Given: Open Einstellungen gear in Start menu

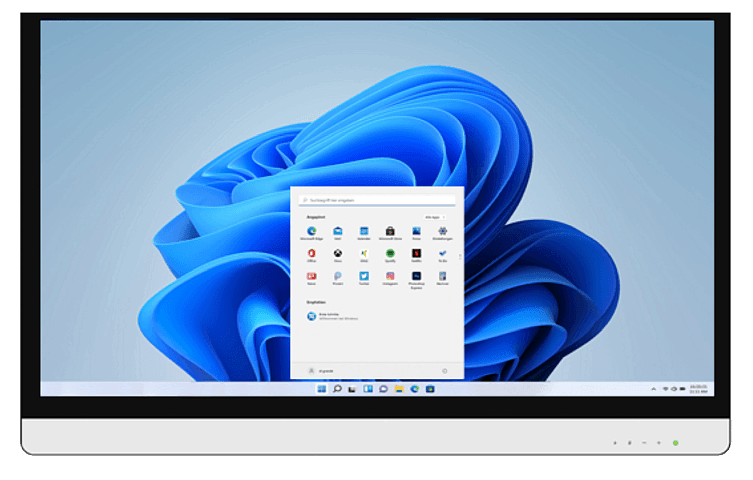Looking at the screenshot, I should 442,233.
